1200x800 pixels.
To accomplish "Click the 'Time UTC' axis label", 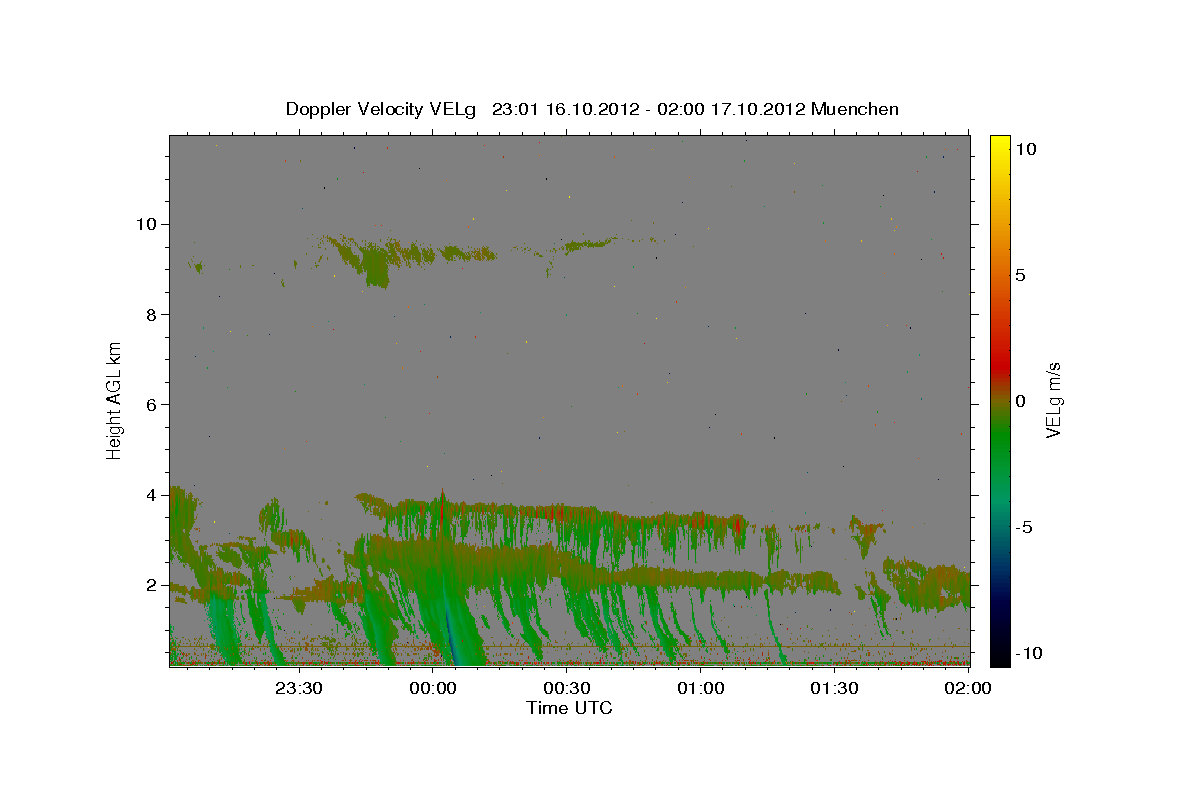I will (x=569, y=708).
